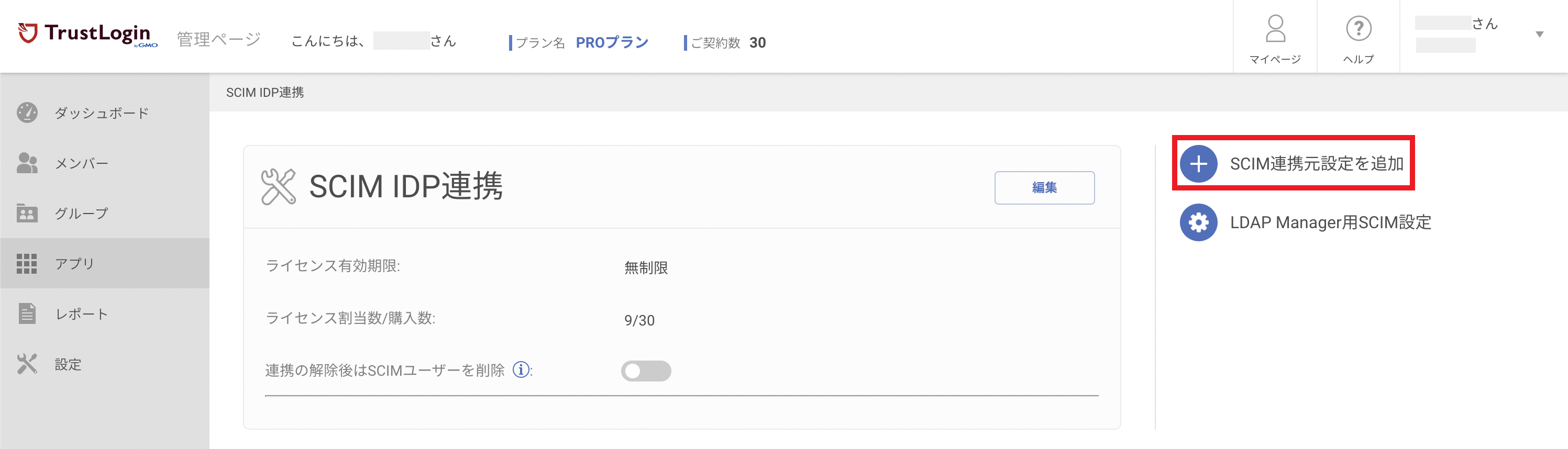
Task: Click the report document icon
Action: coord(27,313)
